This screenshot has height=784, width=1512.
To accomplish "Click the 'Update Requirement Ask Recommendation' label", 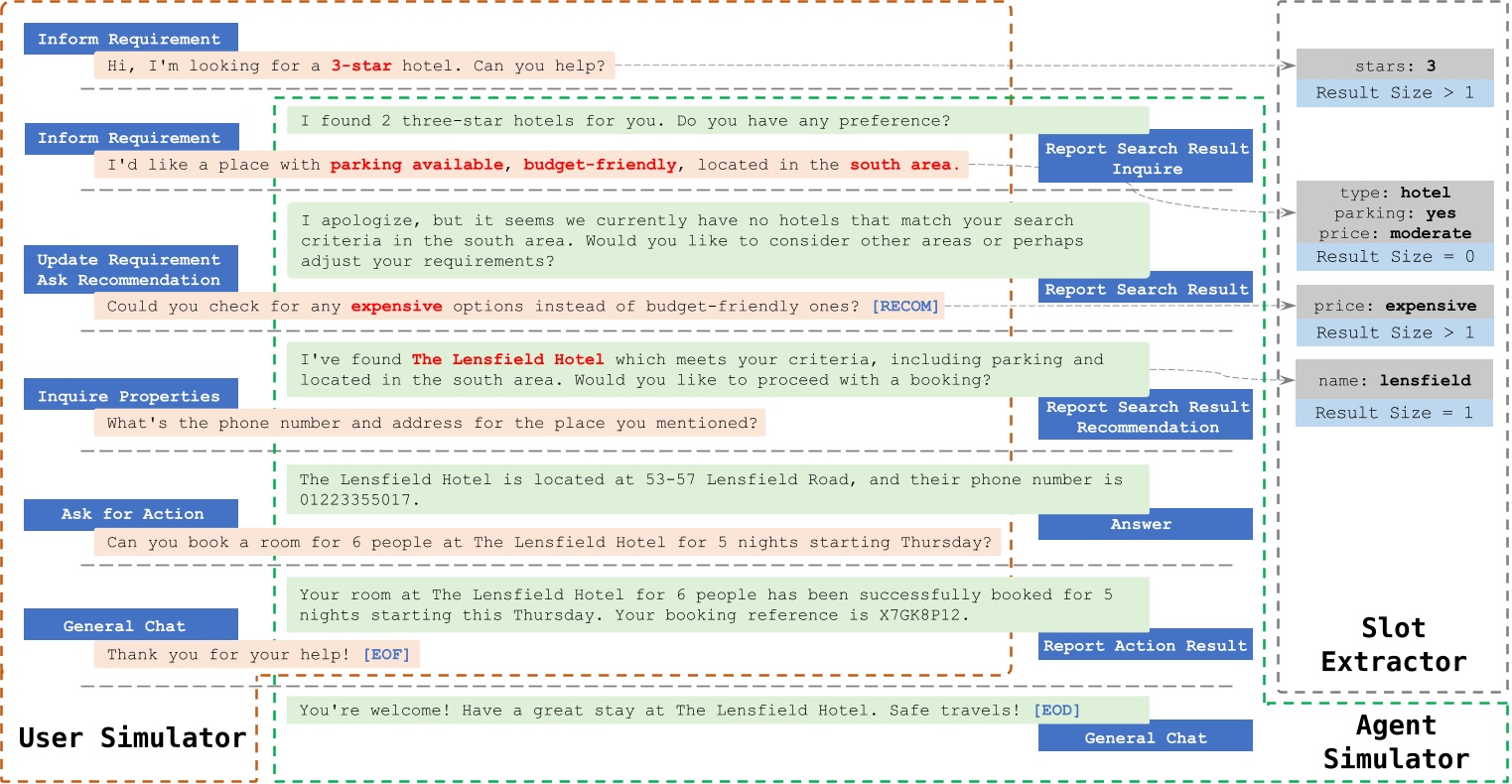I will pos(130,270).
